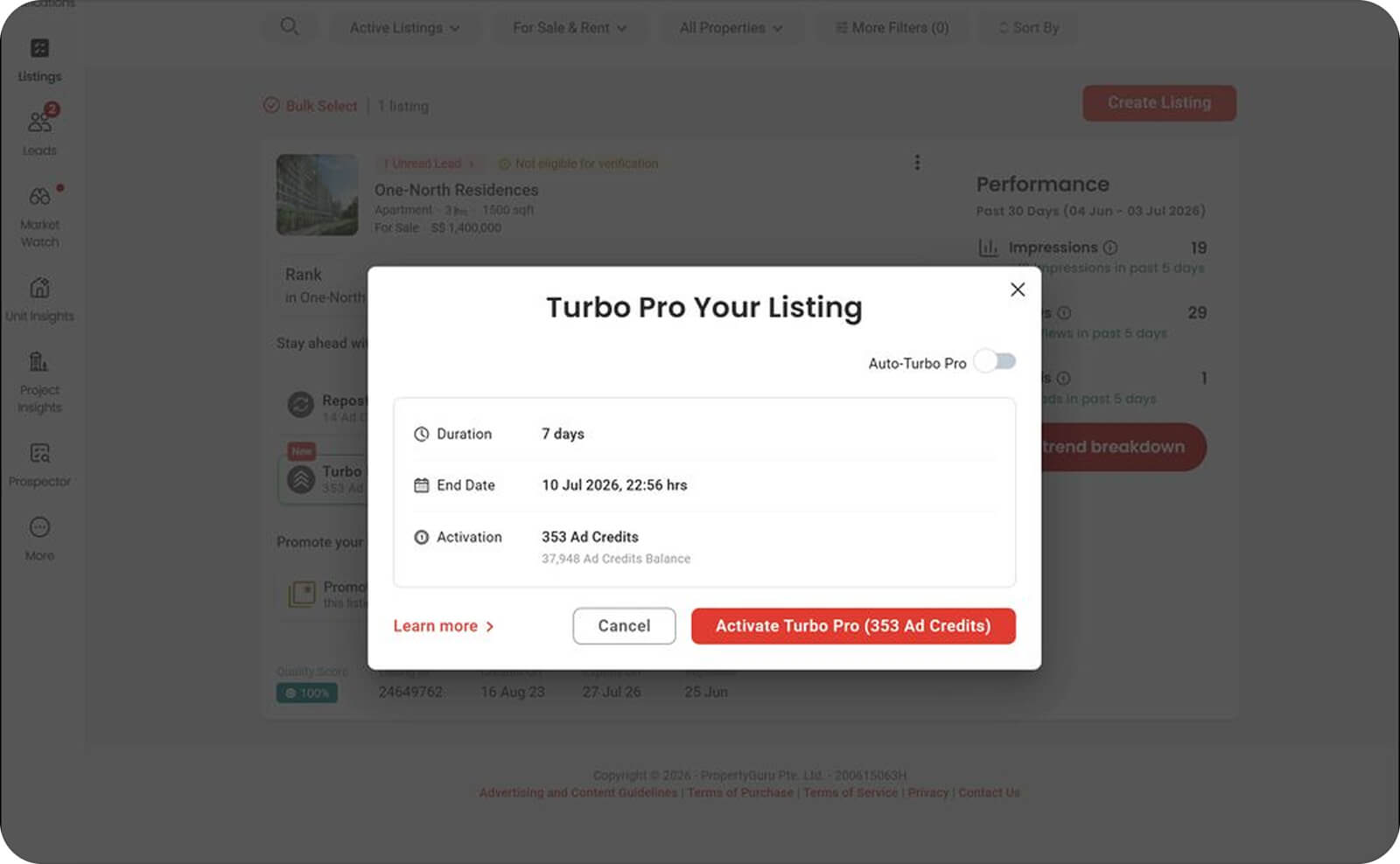1400x864 pixels.
Task: Open Advertising and Content Guidelines link
Action: pos(578,792)
